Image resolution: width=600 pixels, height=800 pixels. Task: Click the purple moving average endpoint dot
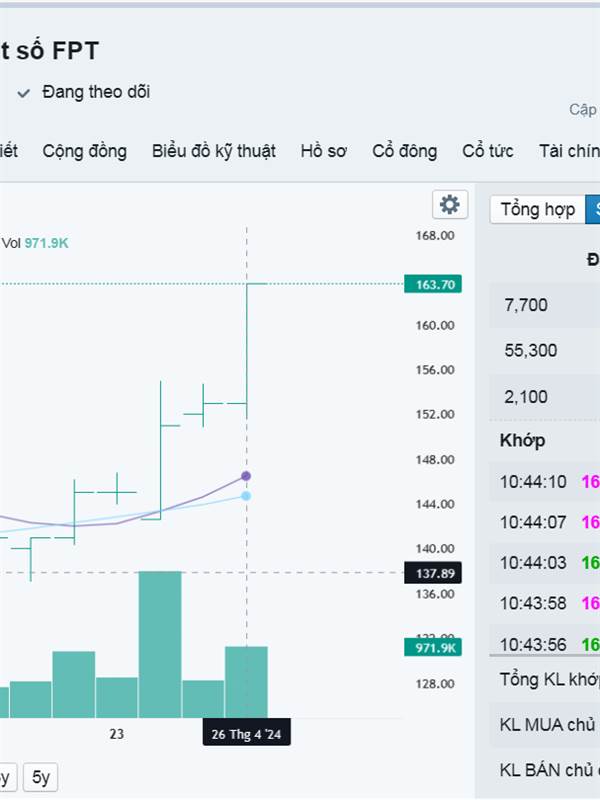point(246,476)
